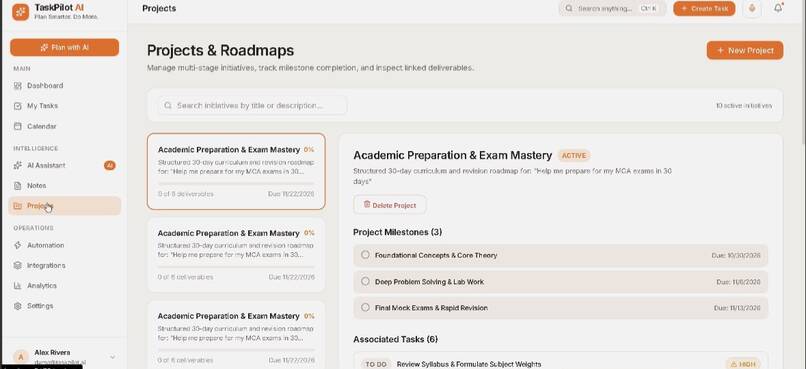806x369 pixels.
Task: Click the Dashboard grid icon
Action: pyautogui.click(x=17, y=86)
